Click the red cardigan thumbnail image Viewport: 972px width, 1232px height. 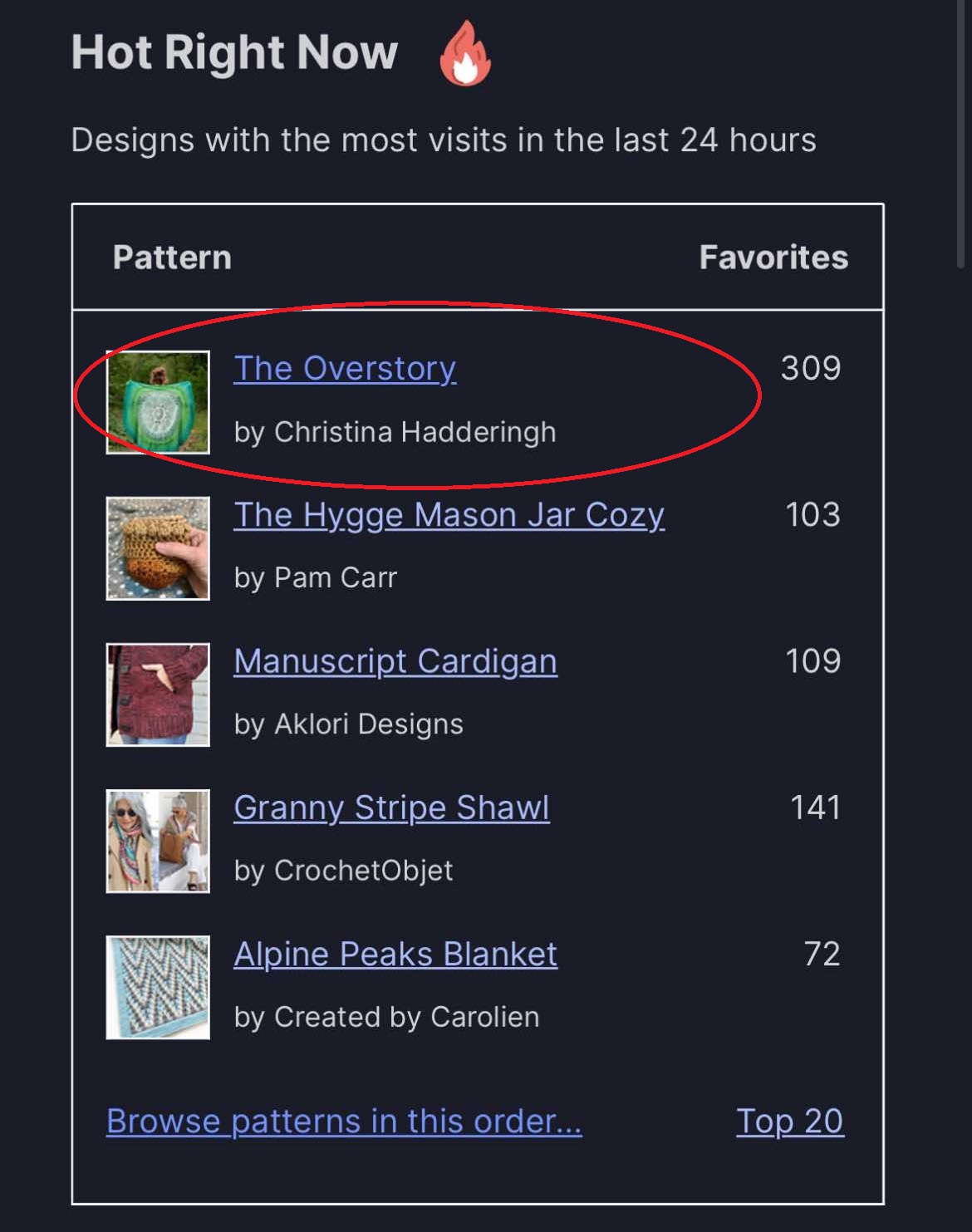tap(158, 695)
